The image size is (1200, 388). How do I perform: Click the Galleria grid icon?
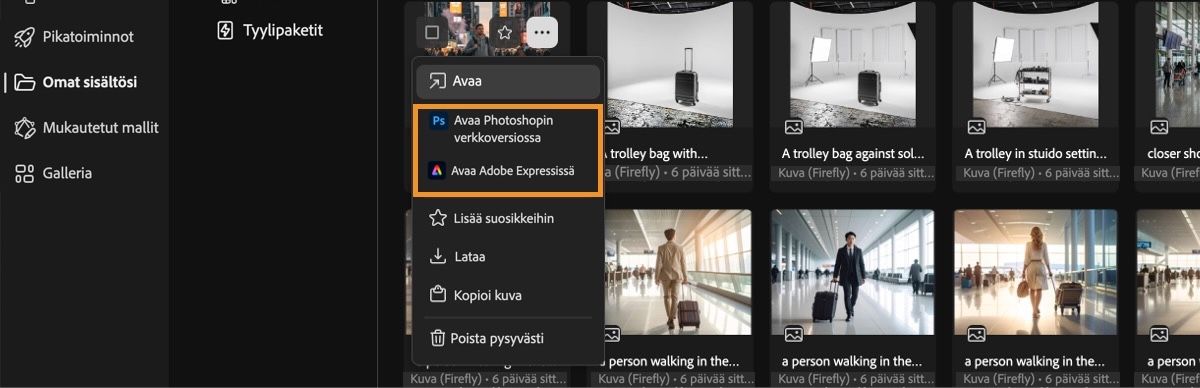(25, 173)
